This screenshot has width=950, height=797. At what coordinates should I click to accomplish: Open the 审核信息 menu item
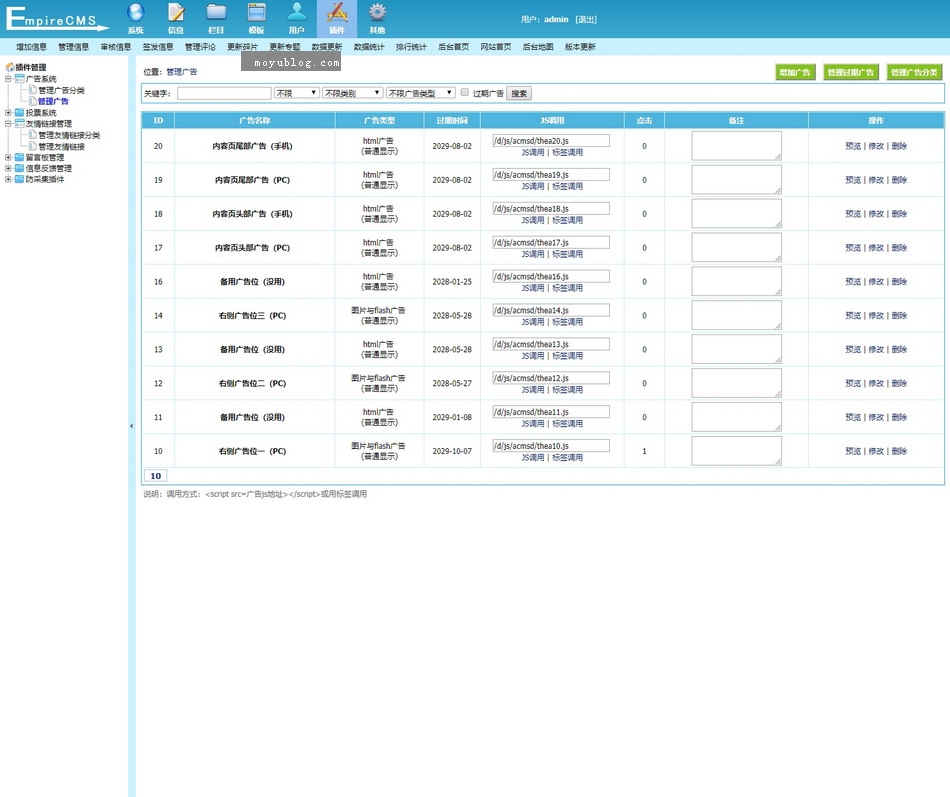[x=116, y=47]
